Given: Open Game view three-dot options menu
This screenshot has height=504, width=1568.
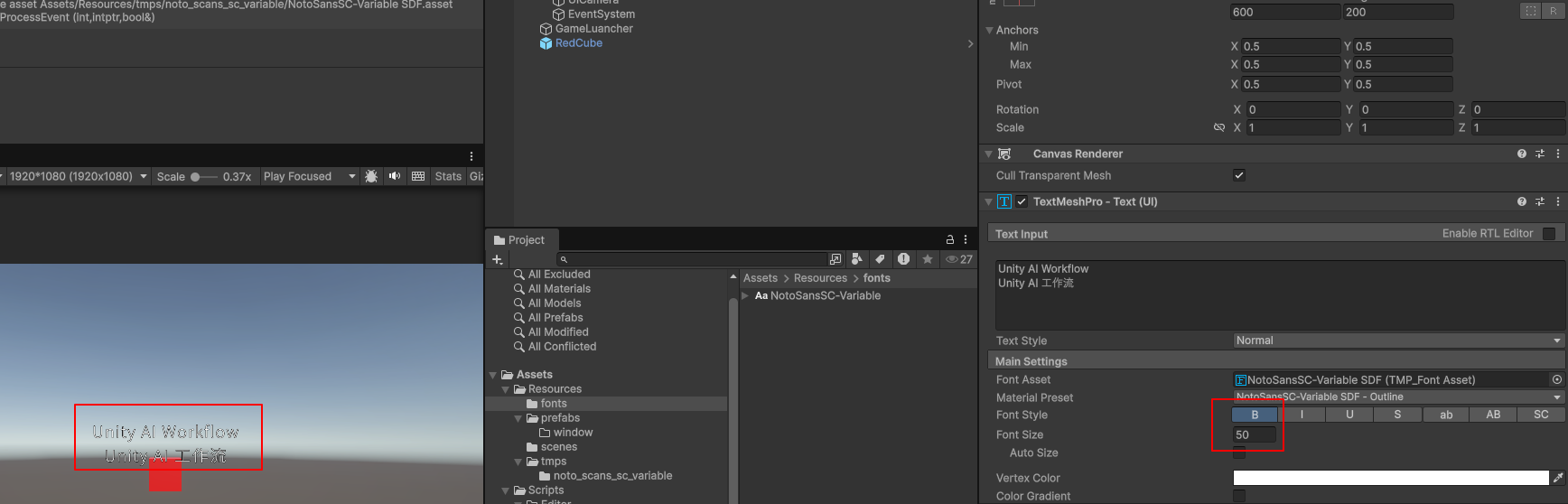Looking at the screenshot, I should click(x=471, y=156).
